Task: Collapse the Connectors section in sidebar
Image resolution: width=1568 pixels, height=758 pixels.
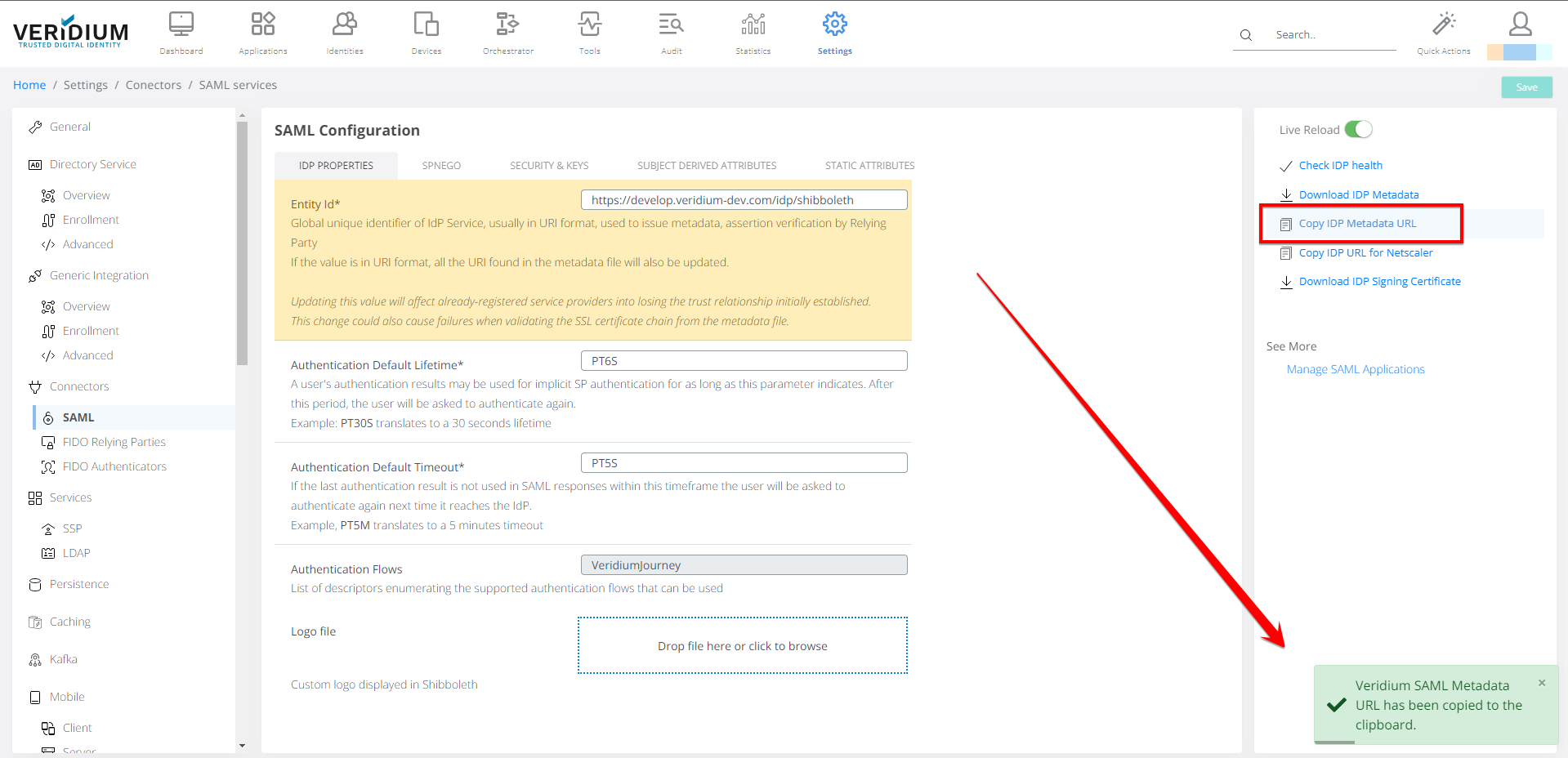Action: [x=78, y=386]
